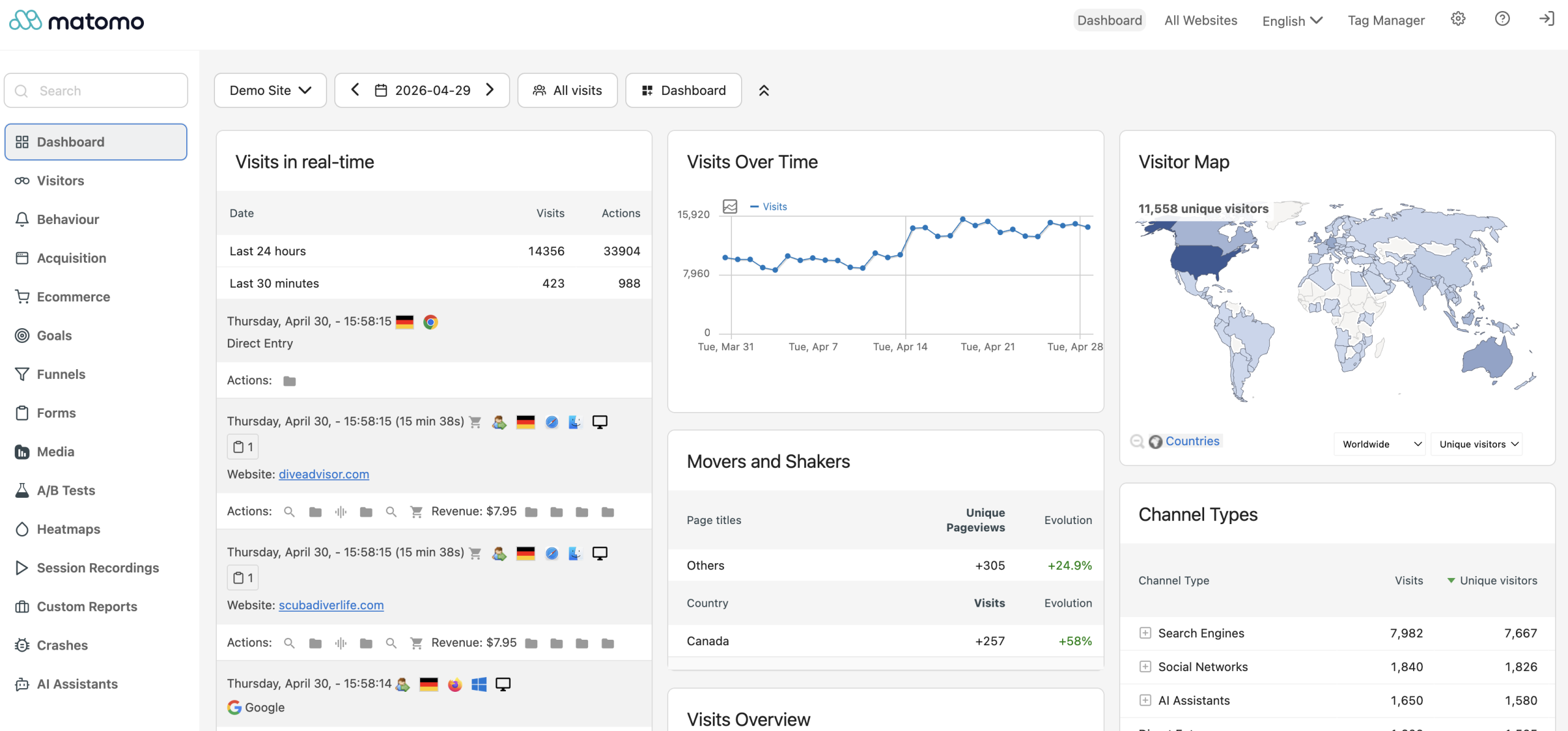The image size is (1568, 731).
Task: Click the first search action icon in scubadiverlife.com actions
Action: 289,643
